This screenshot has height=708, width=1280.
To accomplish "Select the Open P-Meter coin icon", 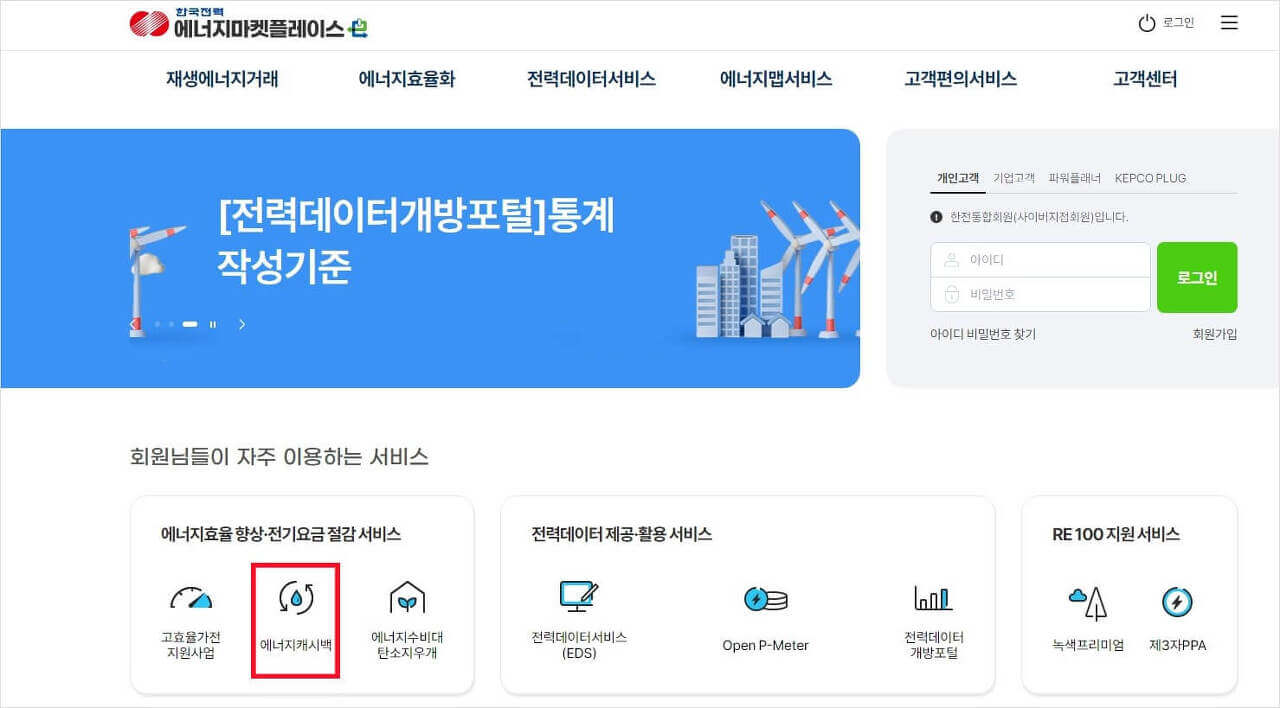I will pos(764,601).
